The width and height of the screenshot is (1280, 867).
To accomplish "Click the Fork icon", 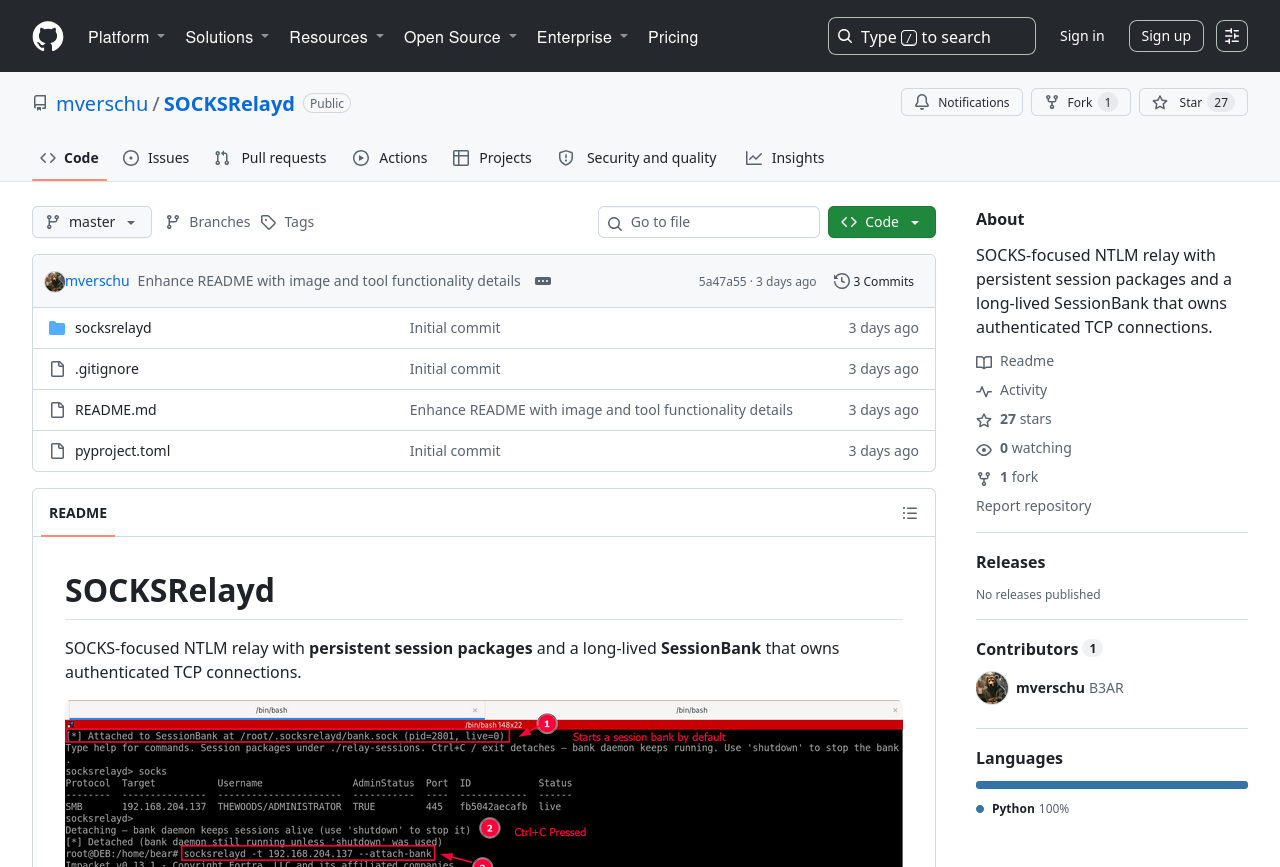I will (1052, 102).
